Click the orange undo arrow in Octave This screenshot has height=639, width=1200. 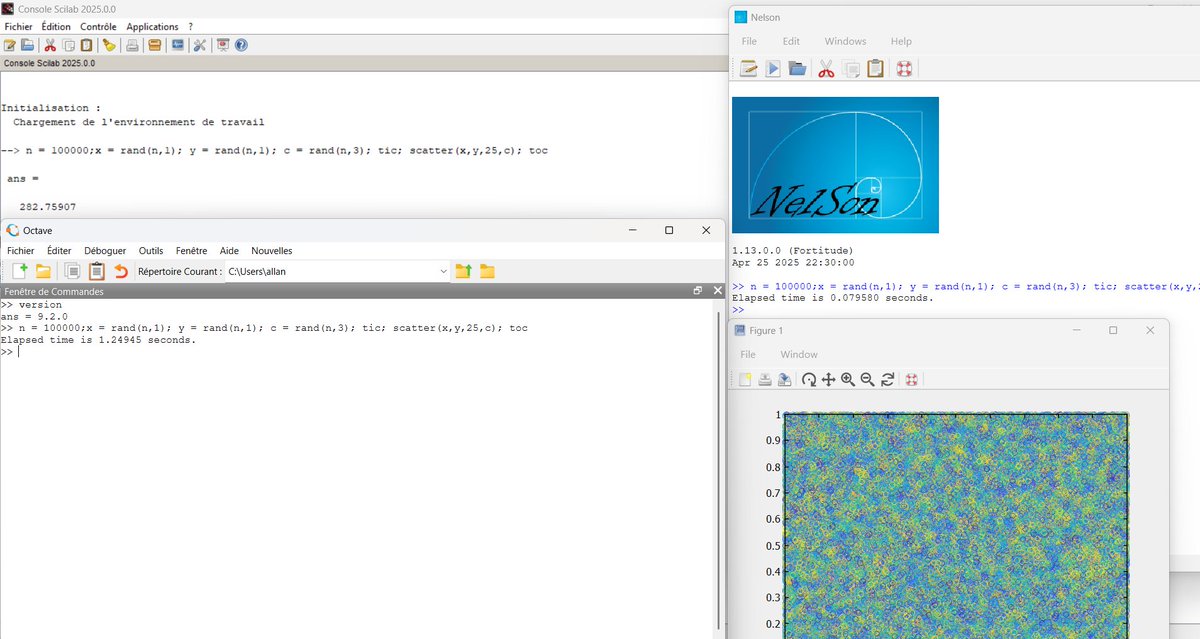point(120,271)
